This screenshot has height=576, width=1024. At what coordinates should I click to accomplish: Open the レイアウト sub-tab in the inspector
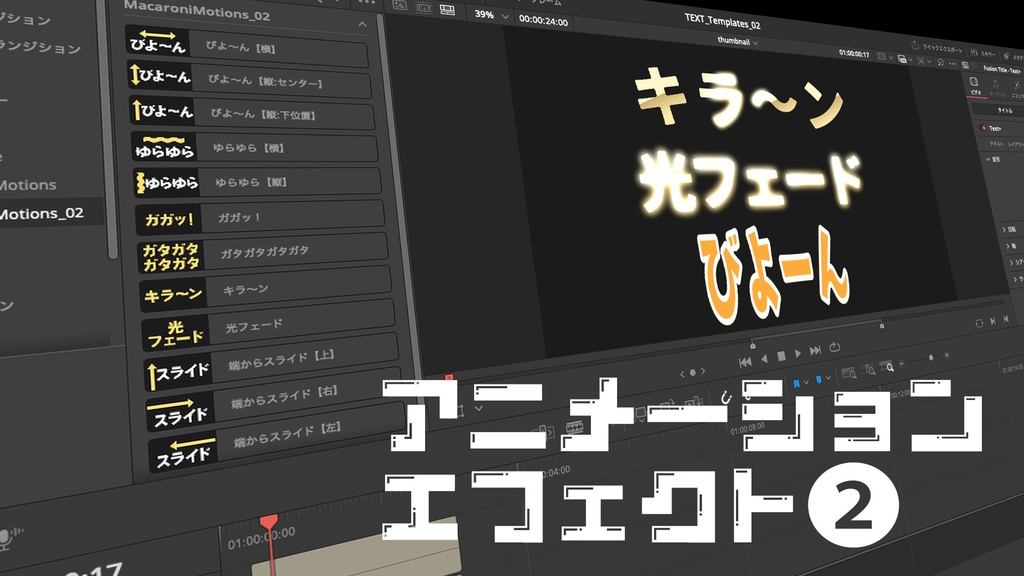click(x=1016, y=144)
